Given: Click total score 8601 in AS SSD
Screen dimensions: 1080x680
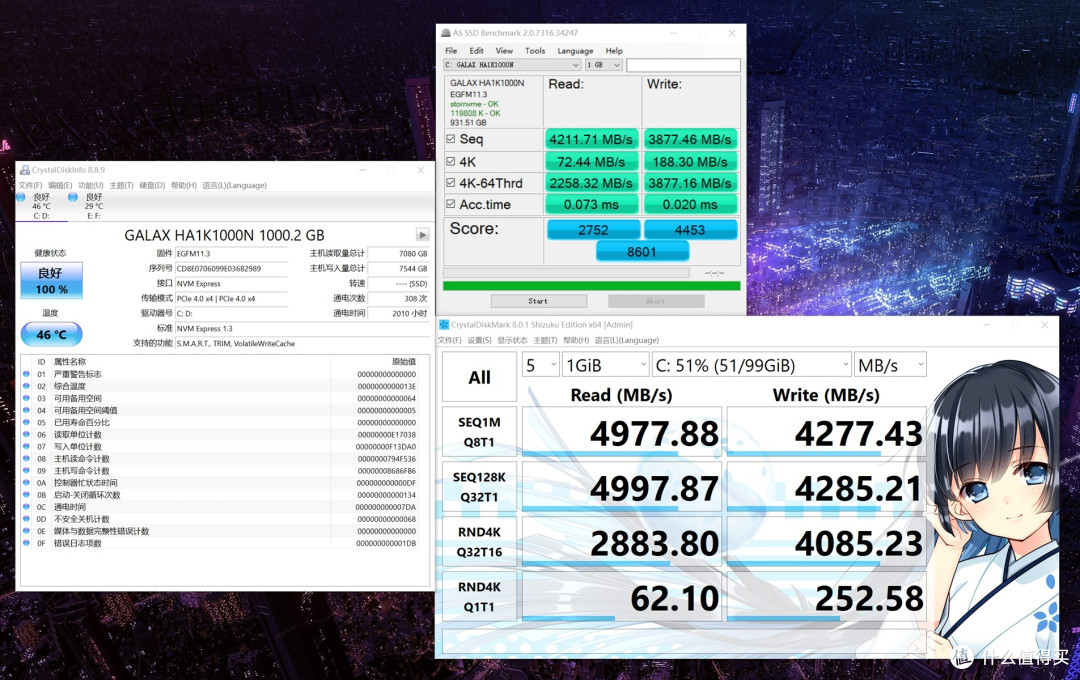Looking at the screenshot, I should (x=642, y=251).
